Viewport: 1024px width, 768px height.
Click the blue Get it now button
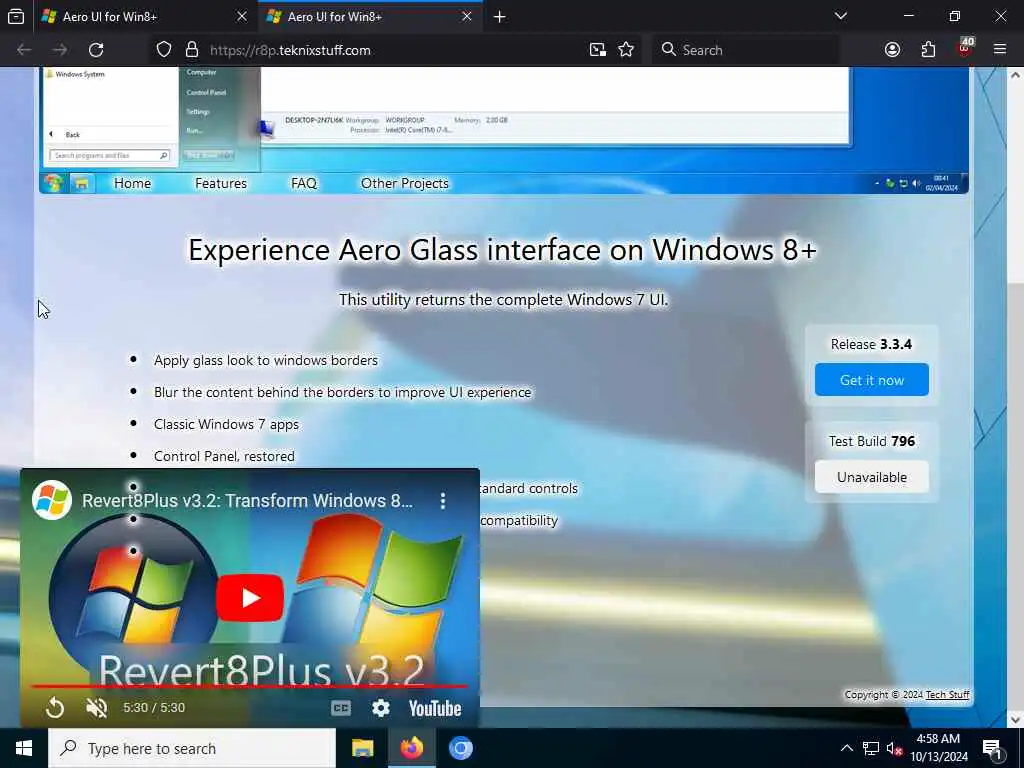872,379
